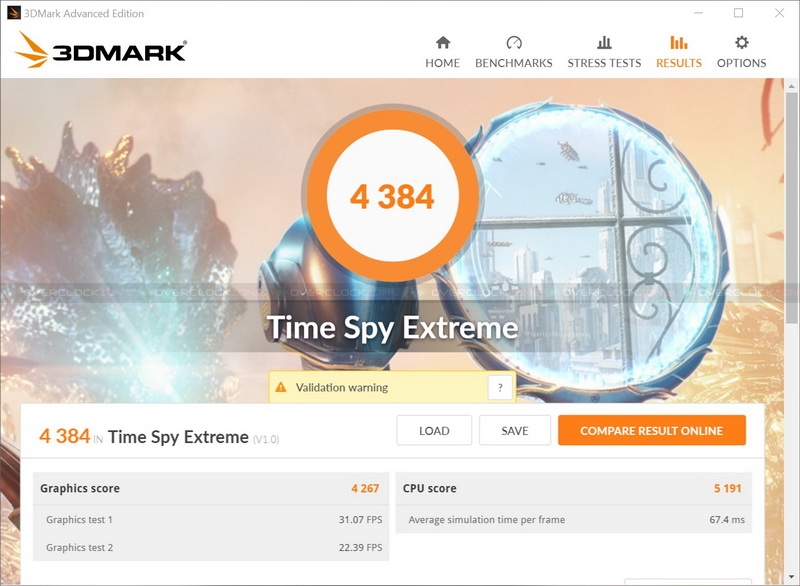Click the Results bar chart icon
This screenshot has width=800, height=586.
click(x=679, y=42)
